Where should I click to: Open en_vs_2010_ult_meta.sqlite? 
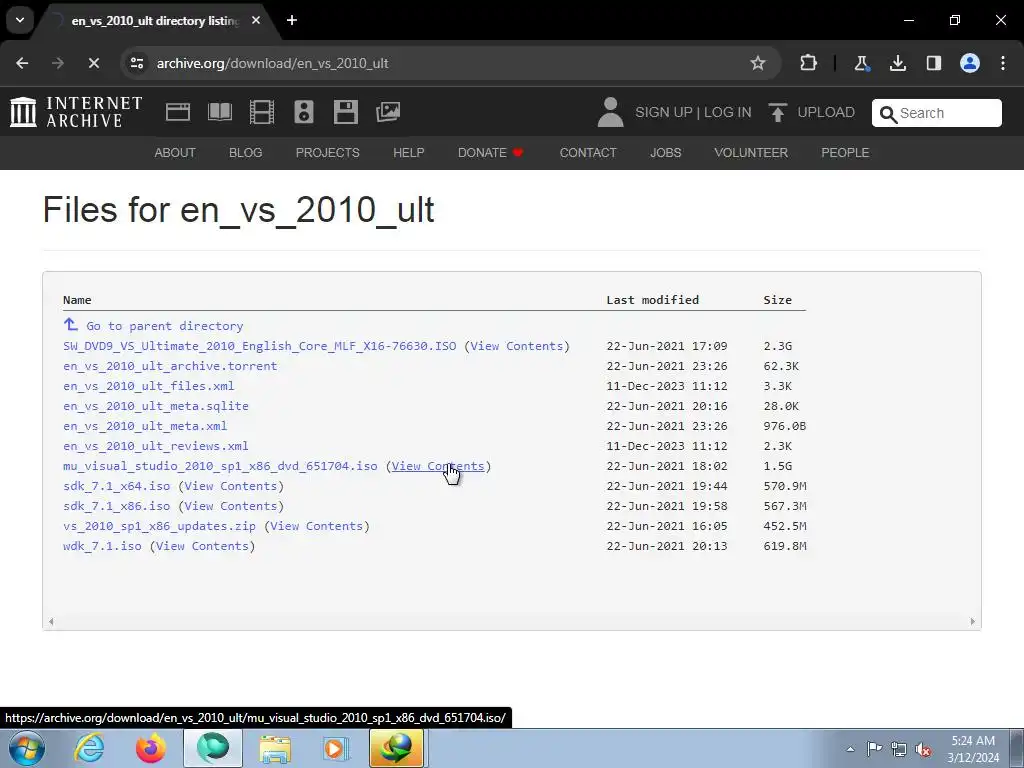coord(155,406)
